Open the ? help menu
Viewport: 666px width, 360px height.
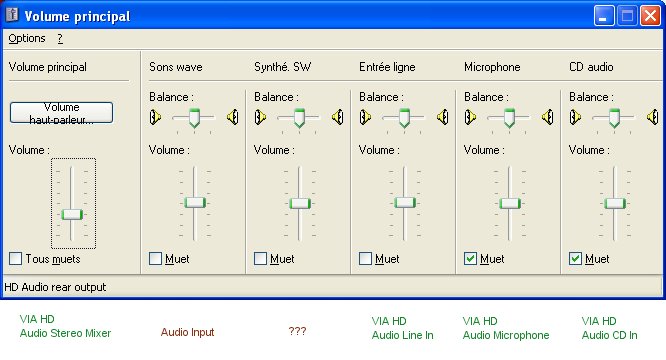click(x=60, y=38)
